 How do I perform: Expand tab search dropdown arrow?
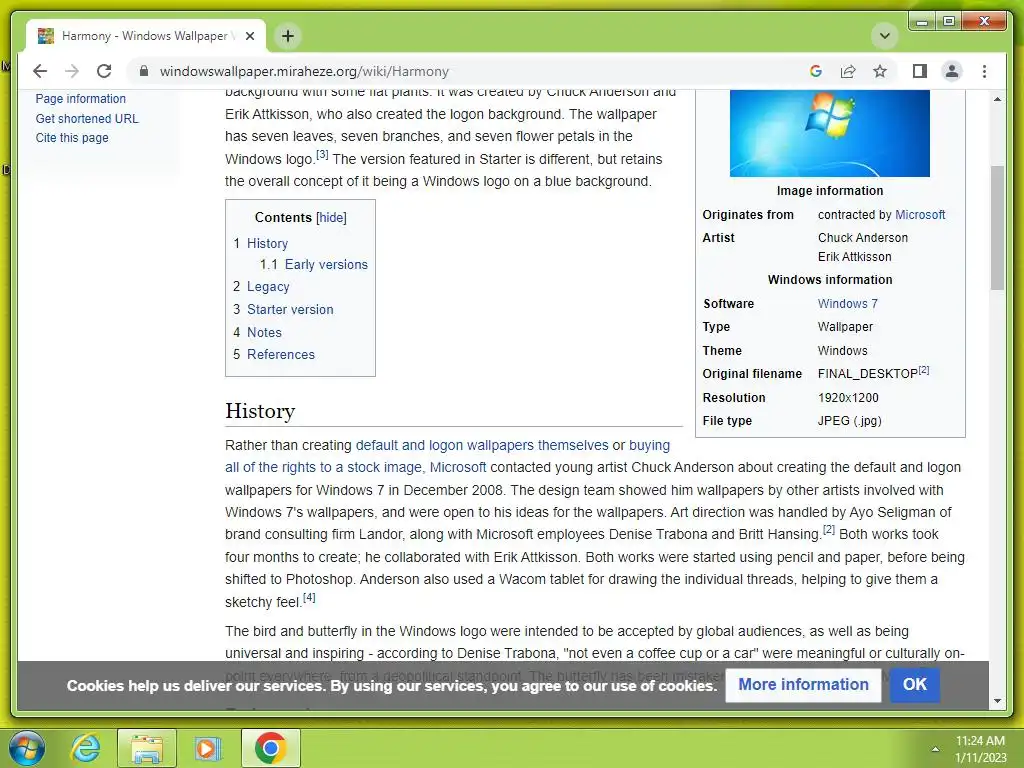click(885, 35)
